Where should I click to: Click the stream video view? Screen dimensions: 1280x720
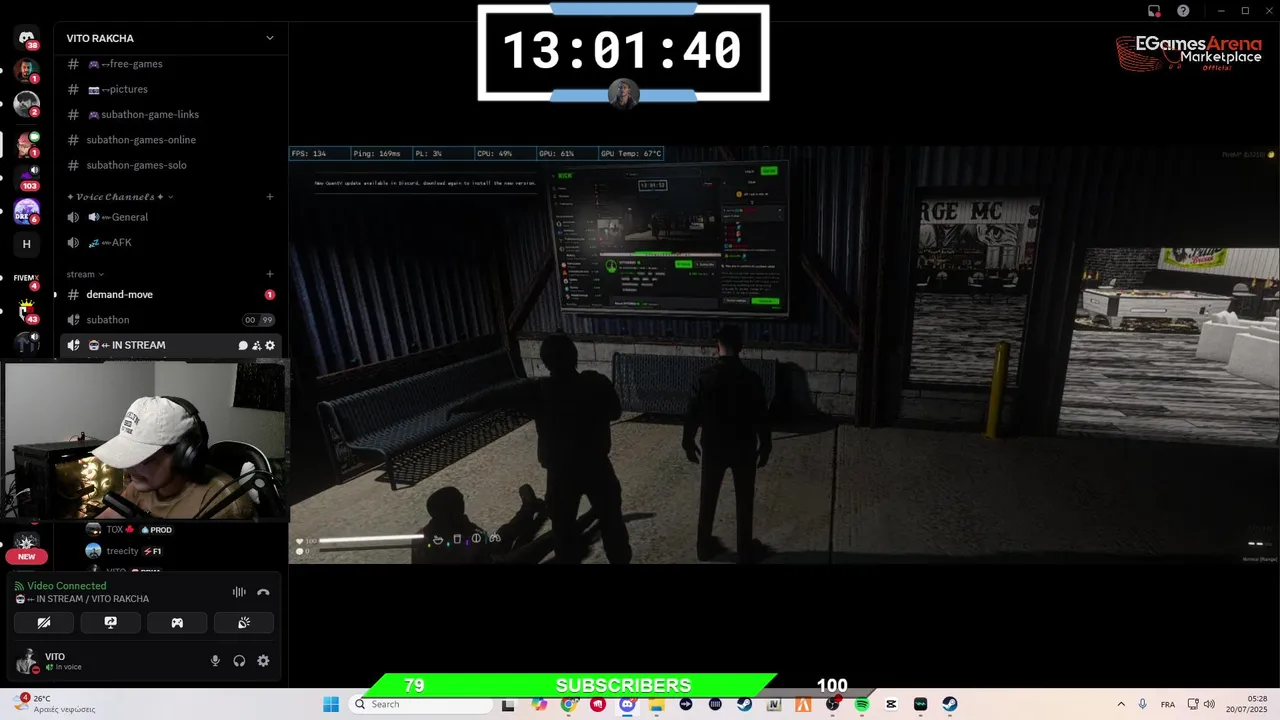(x=784, y=355)
